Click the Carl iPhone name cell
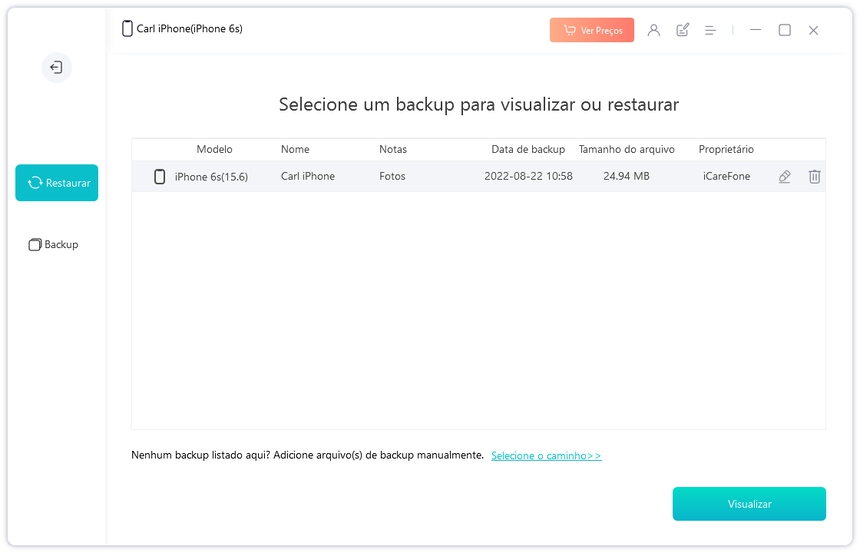 pyautogui.click(x=308, y=176)
